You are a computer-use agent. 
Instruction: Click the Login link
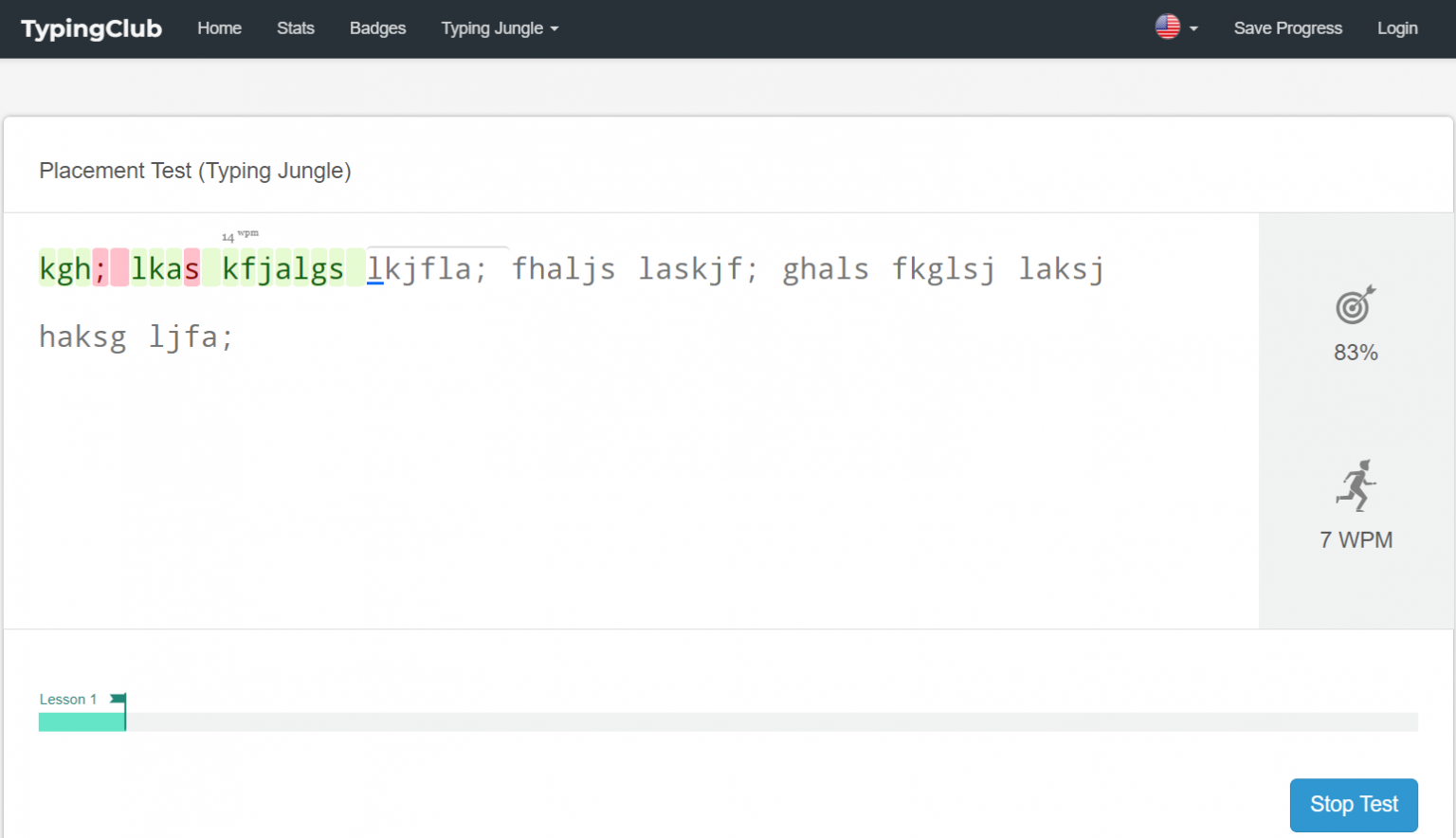pyautogui.click(x=1397, y=28)
